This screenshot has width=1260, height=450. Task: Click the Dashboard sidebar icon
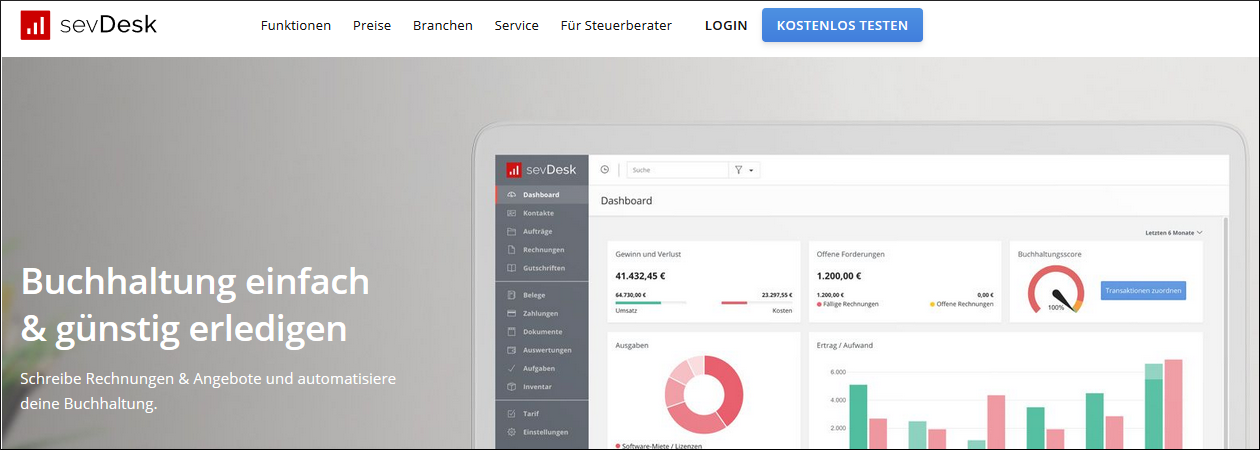tap(511, 195)
